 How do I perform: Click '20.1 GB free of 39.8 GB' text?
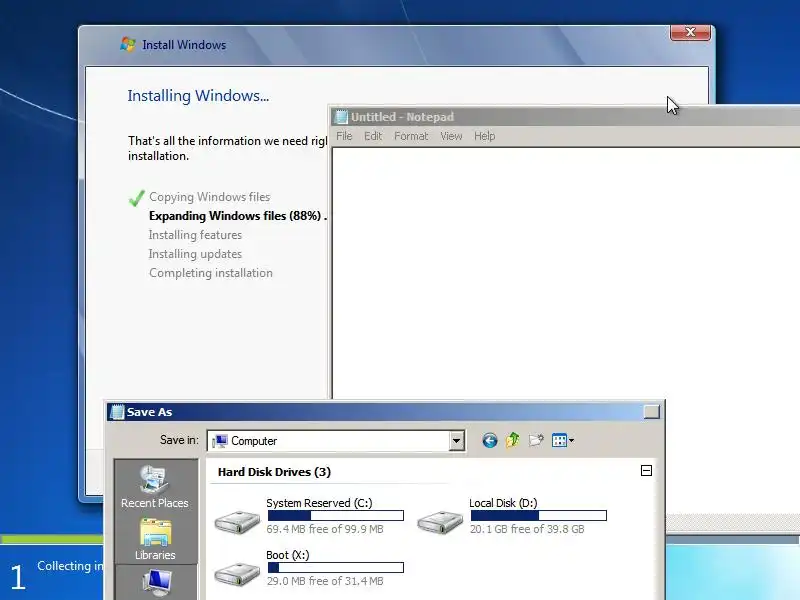(527, 529)
